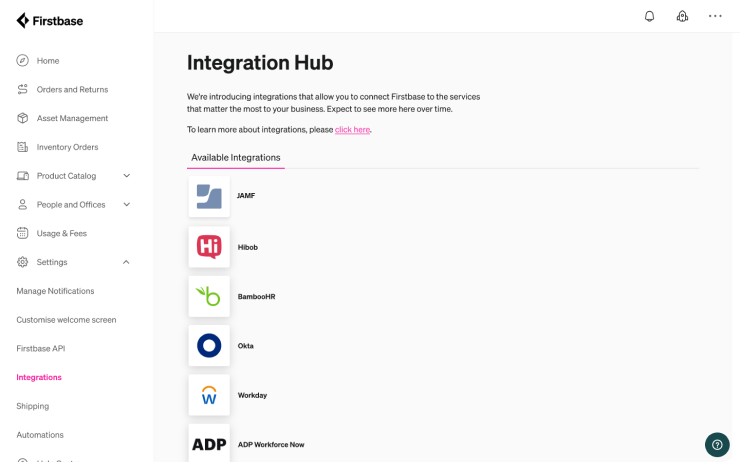Screen dimensions: 740x462
Task: Click the BambooHR text label
Action: pyautogui.click(x=256, y=297)
